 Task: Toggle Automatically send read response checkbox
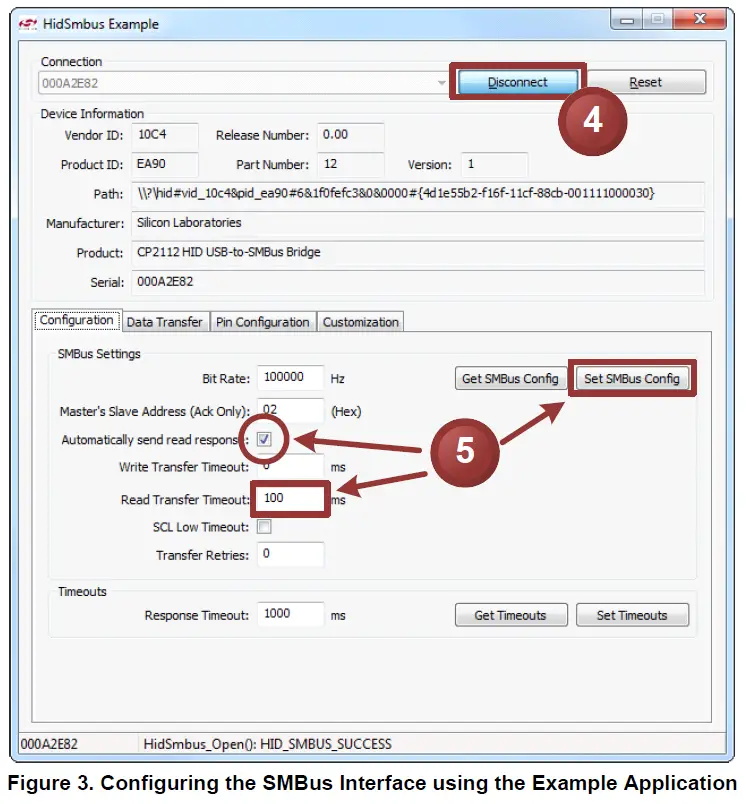(264, 439)
